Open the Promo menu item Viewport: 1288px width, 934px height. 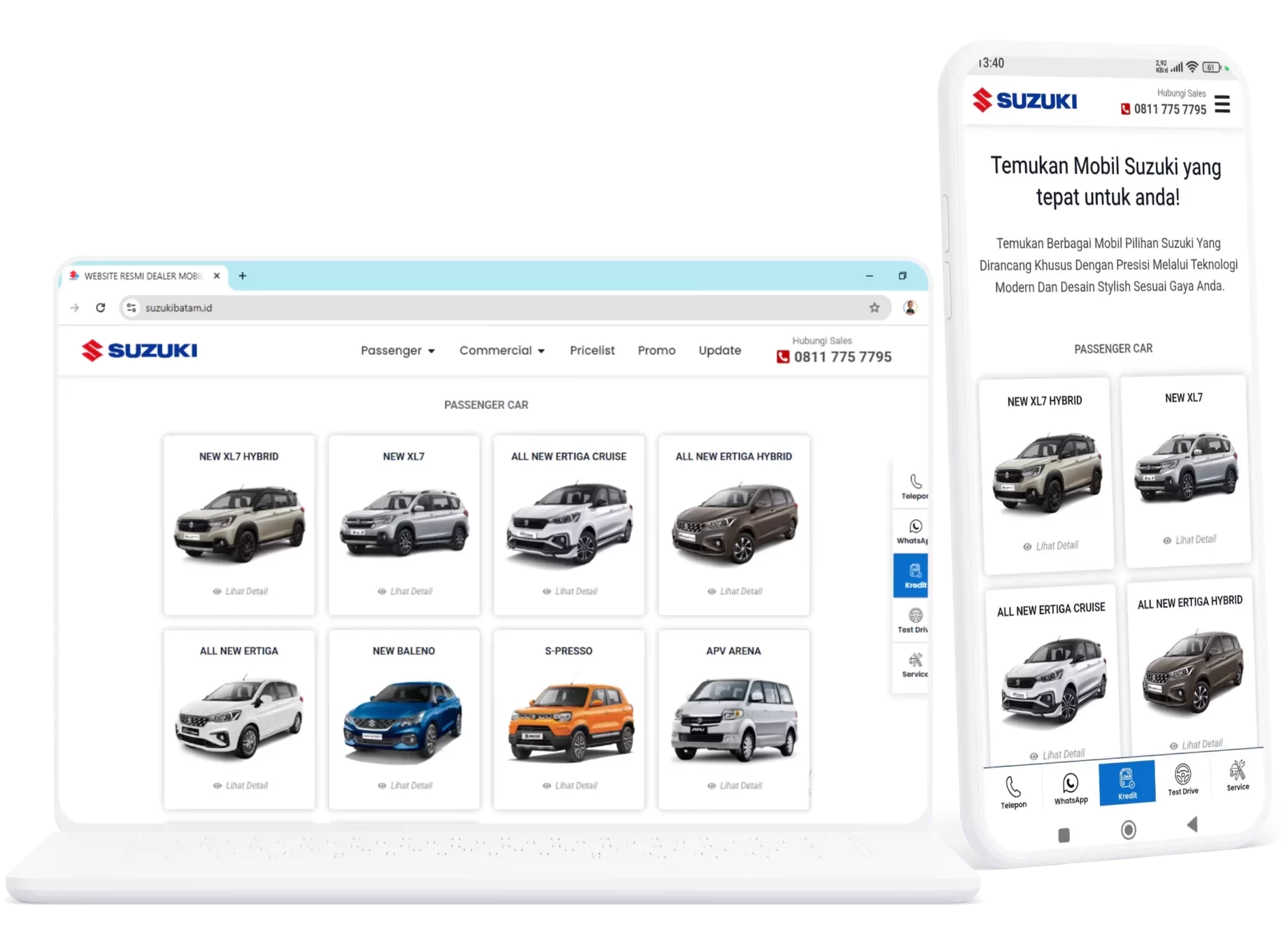point(657,350)
